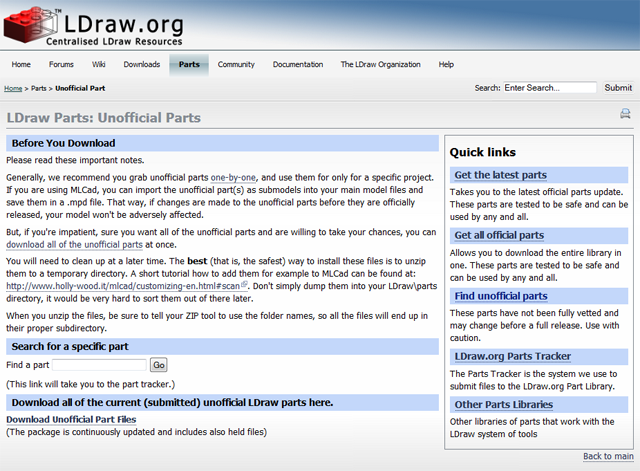
Task: Open the LDraw.org Parts Tracker quick link
Action: [513, 356]
